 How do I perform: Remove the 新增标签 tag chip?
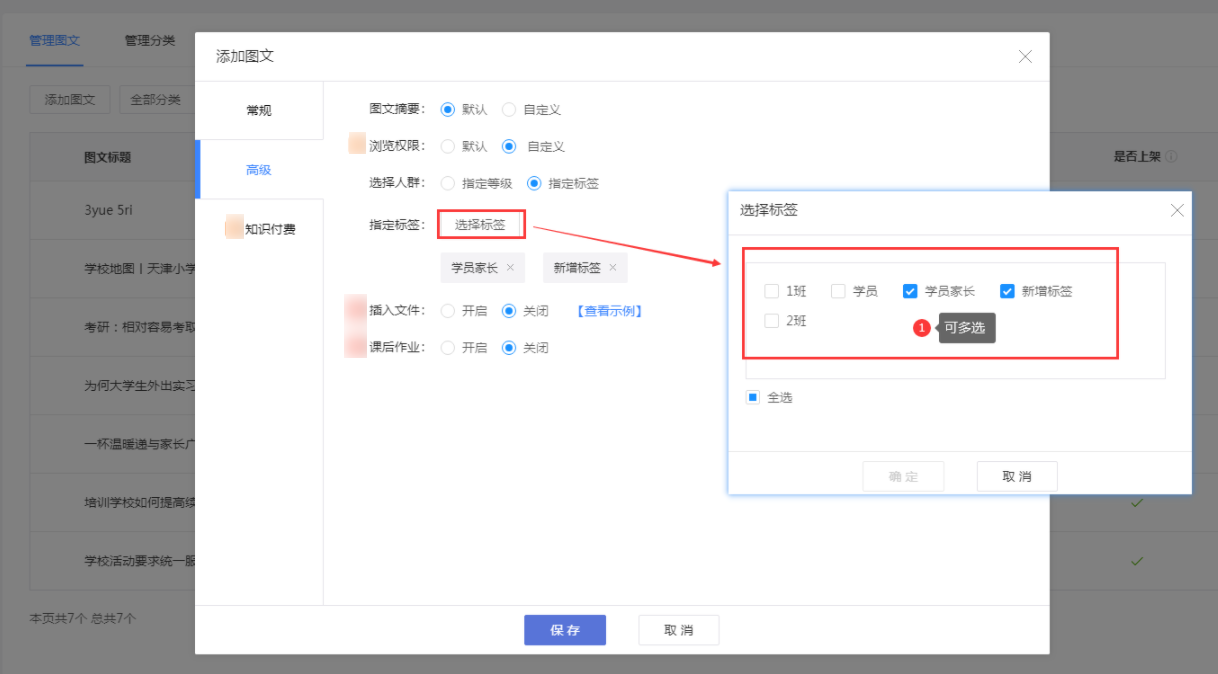click(612, 268)
